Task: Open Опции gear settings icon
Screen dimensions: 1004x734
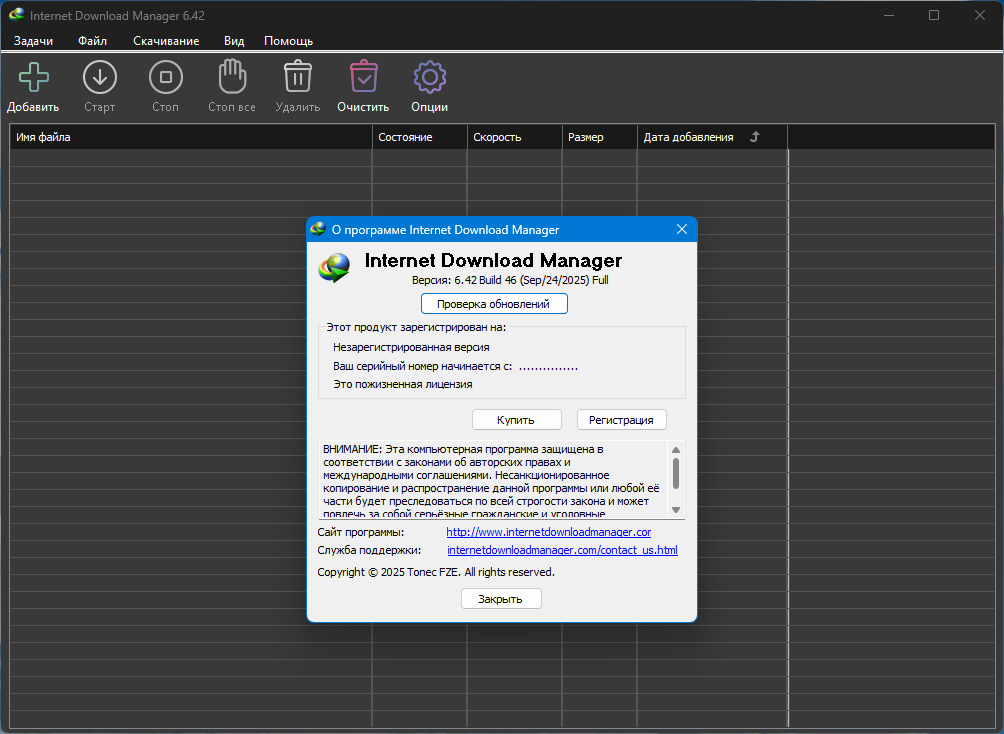Action: 429,77
